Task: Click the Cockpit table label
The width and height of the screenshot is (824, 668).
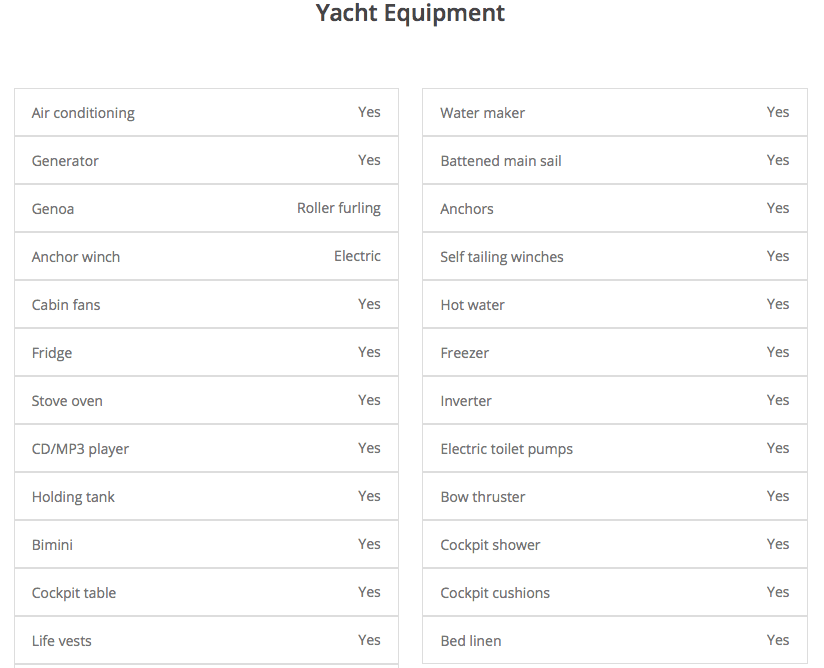Action: coord(74,593)
